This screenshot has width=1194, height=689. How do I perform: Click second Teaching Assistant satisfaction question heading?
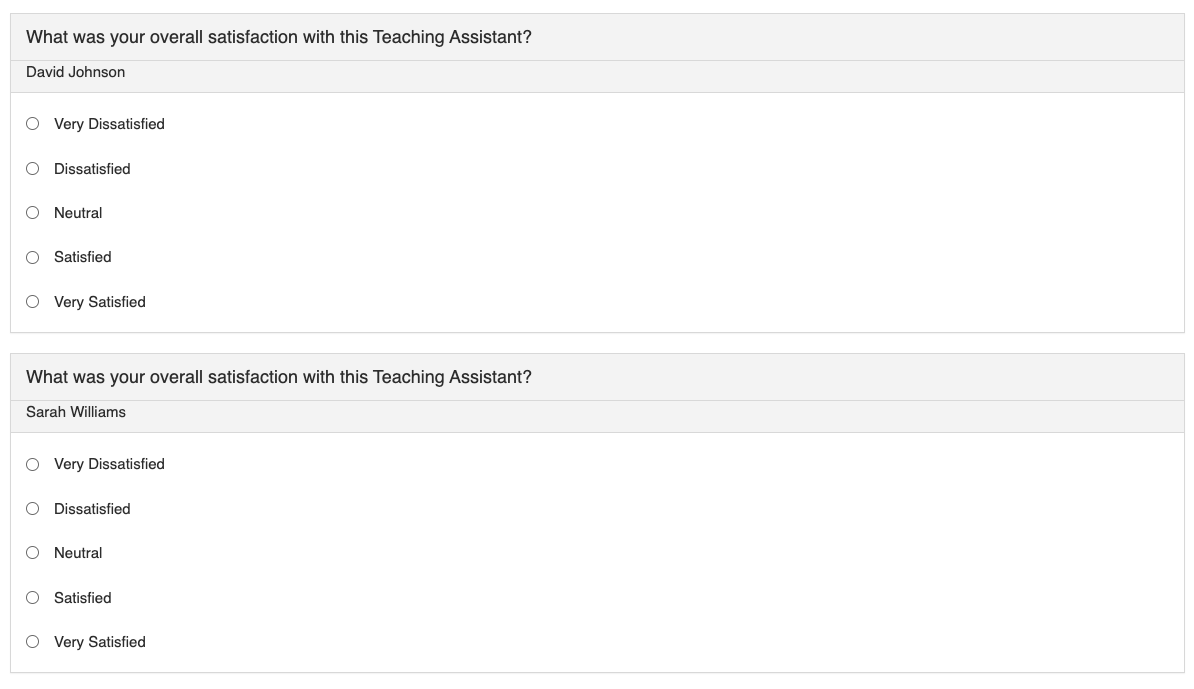tap(279, 378)
